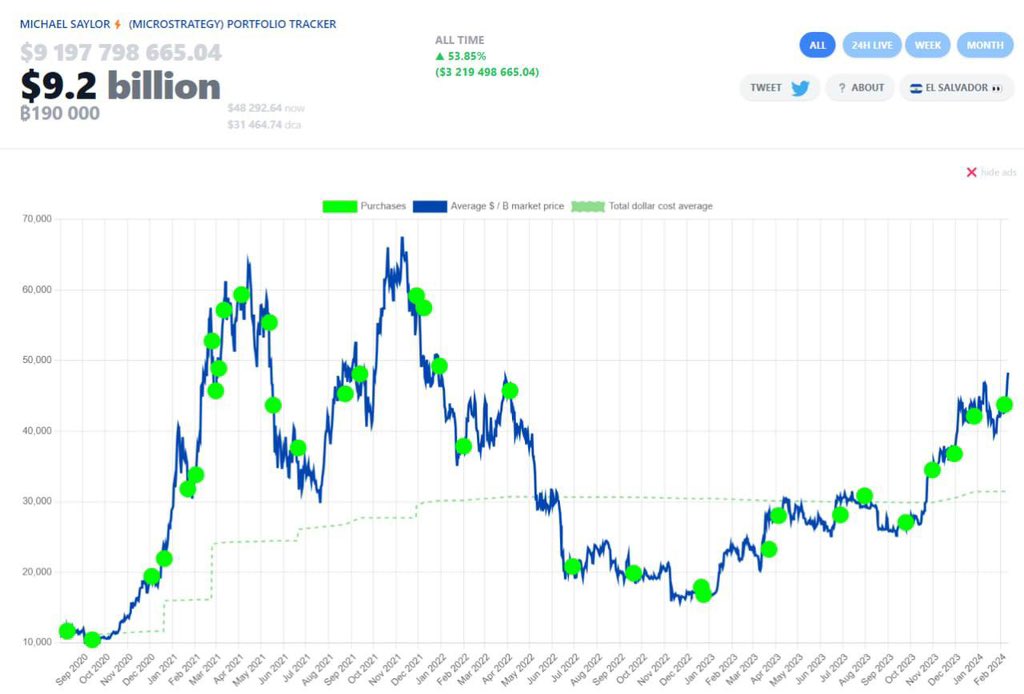Image resolution: width=1024 pixels, height=694 pixels.
Task: Click the lightning bolt icon beside Saylor
Action: coord(118,24)
